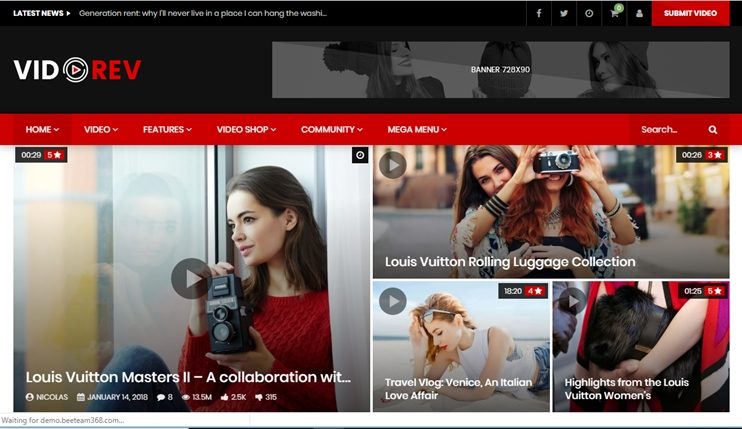Click the 00:29 duration label

pos(31,155)
